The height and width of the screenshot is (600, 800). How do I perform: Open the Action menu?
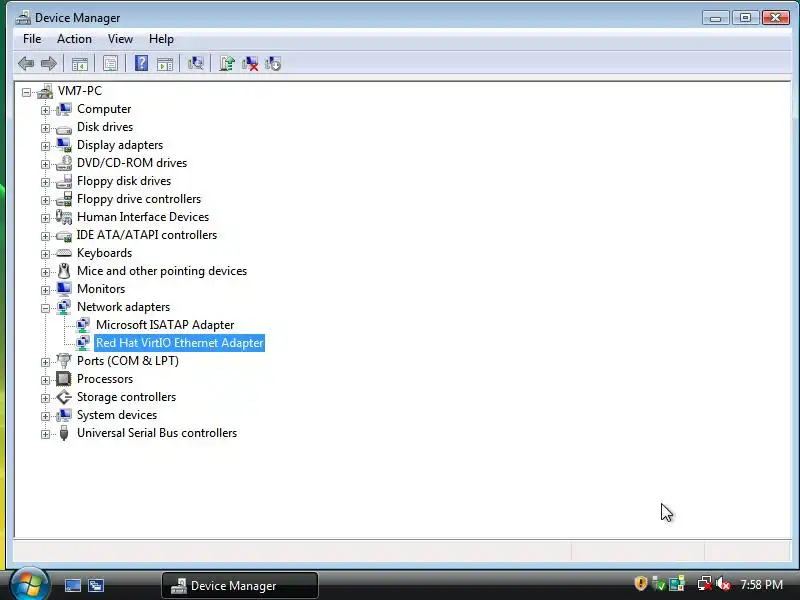tap(74, 39)
